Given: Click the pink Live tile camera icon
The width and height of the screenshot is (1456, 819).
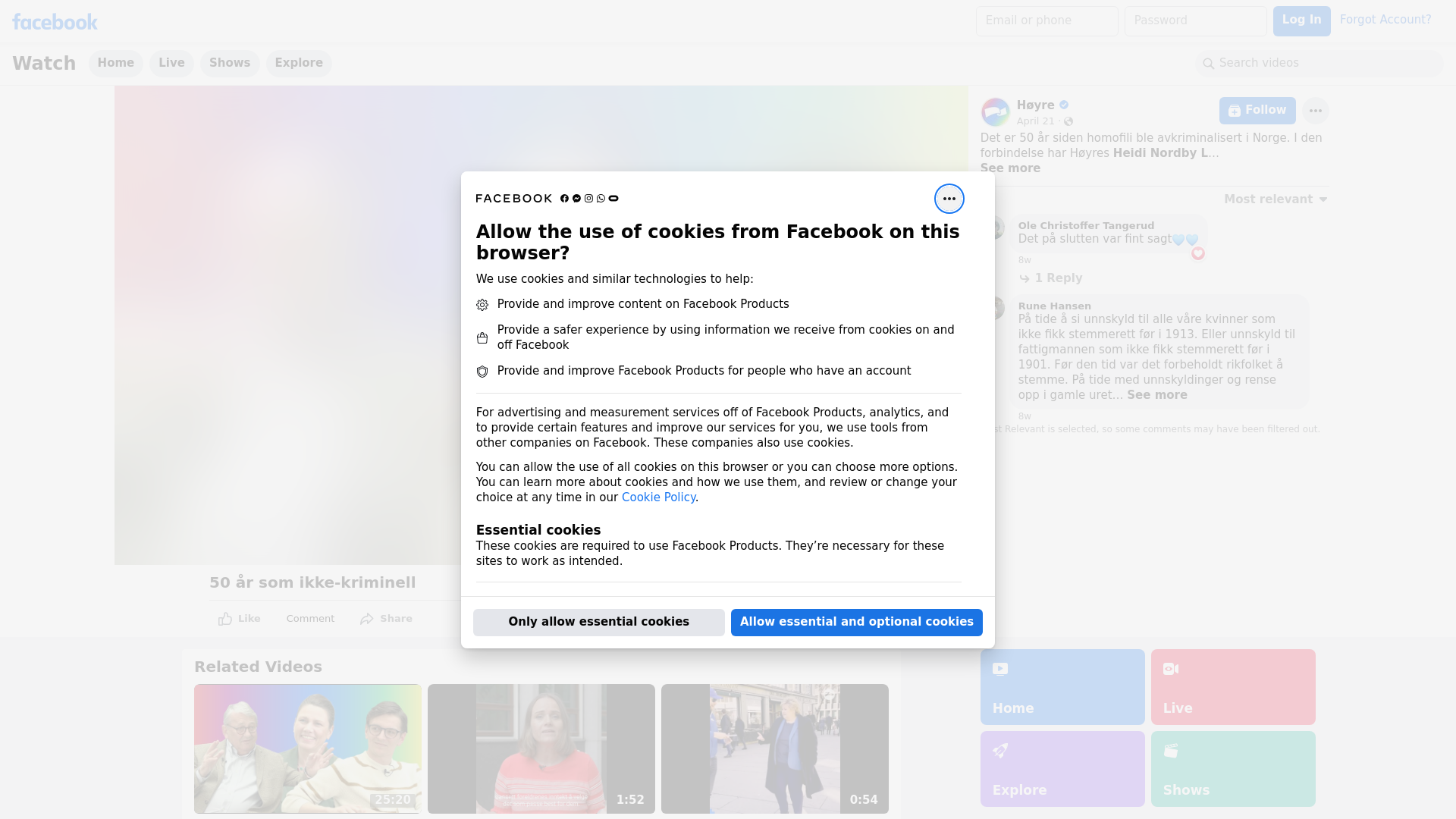Looking at the screenshot, I should [x=1171, y=669].
